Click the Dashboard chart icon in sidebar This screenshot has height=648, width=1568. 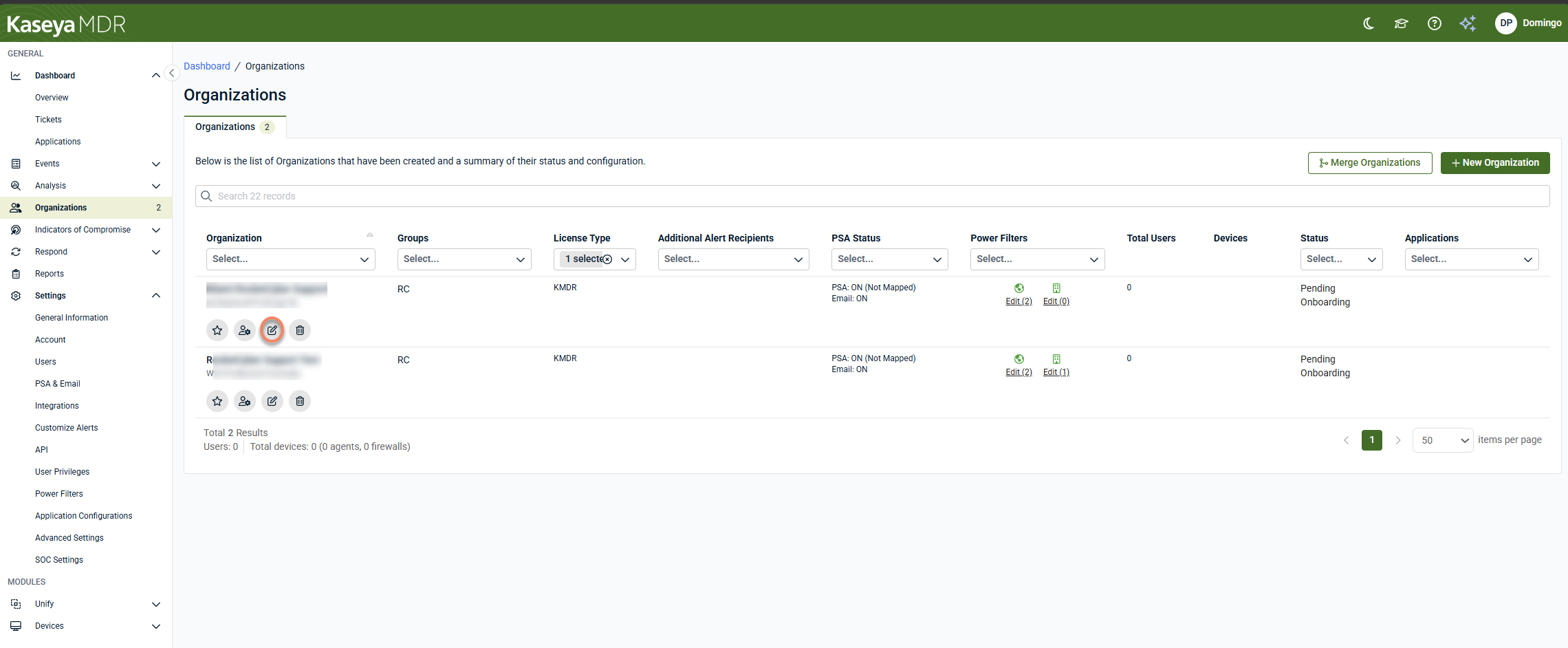click(16, 76)
